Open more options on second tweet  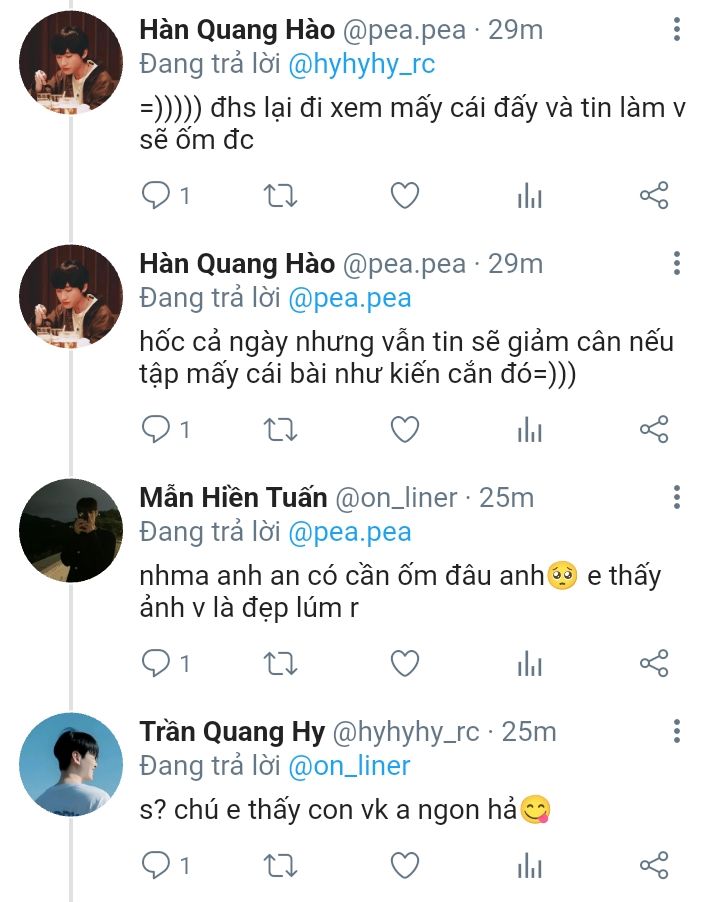coord(677,264)
